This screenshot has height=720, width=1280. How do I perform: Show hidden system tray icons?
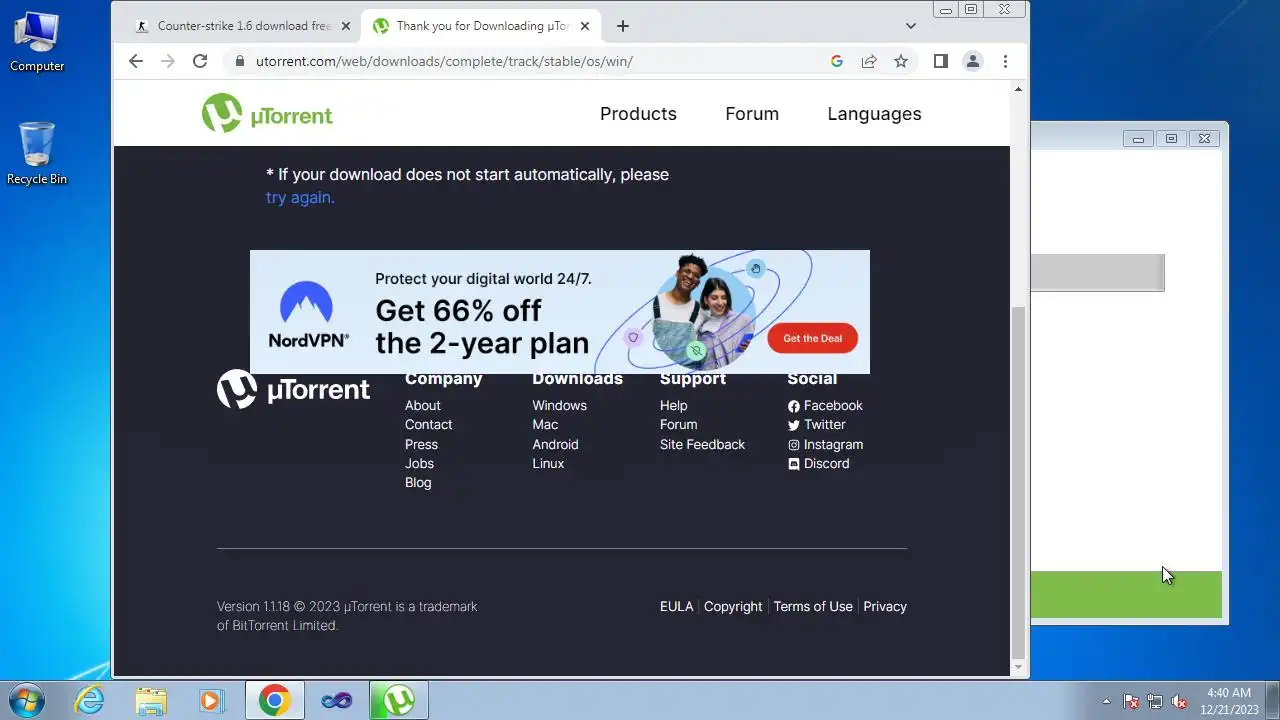1106,701
